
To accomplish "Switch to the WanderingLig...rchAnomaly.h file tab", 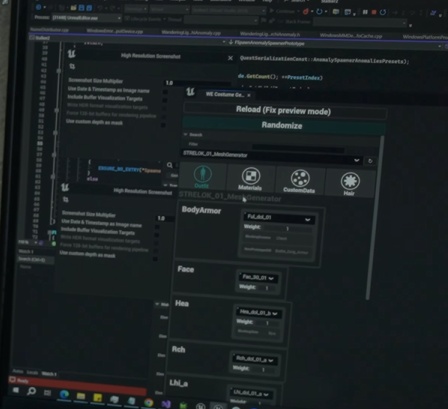I will point(270,34).
